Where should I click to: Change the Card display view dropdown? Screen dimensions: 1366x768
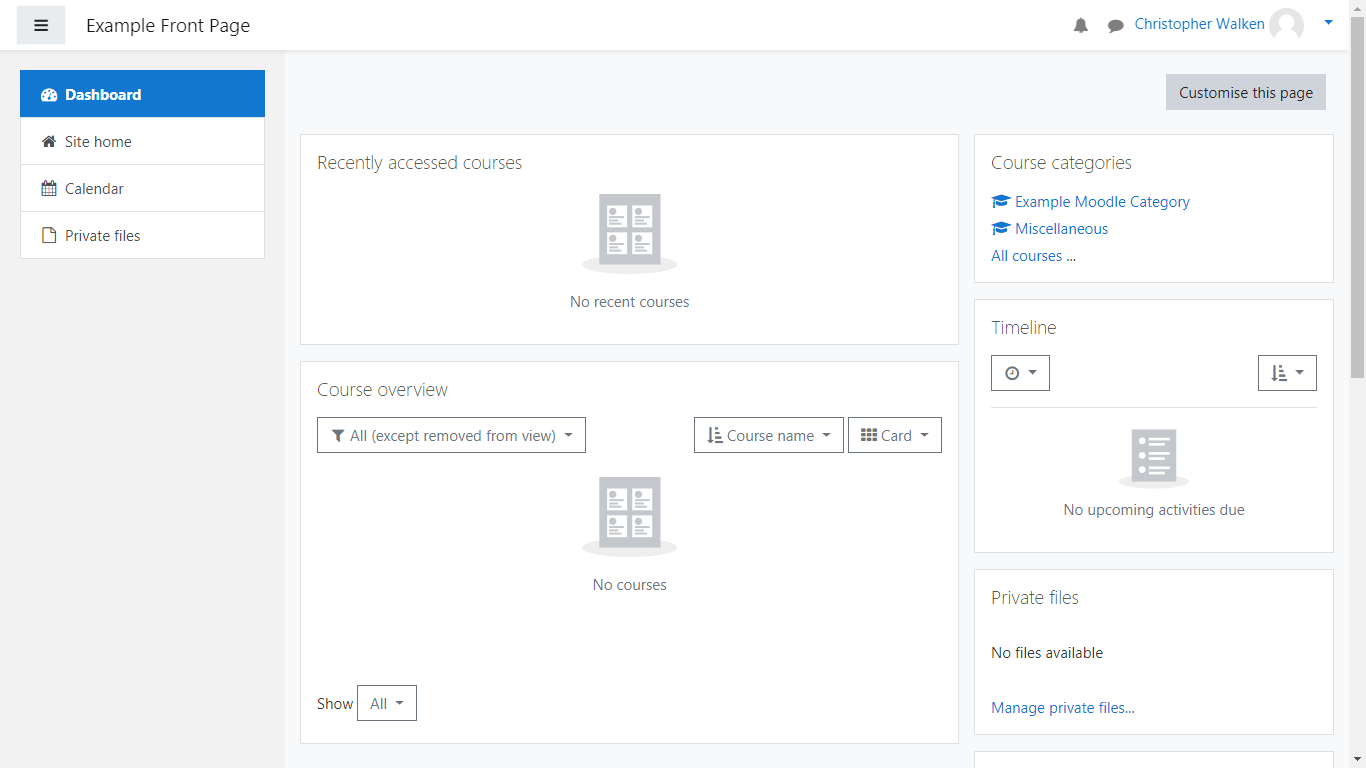(894, 435)
